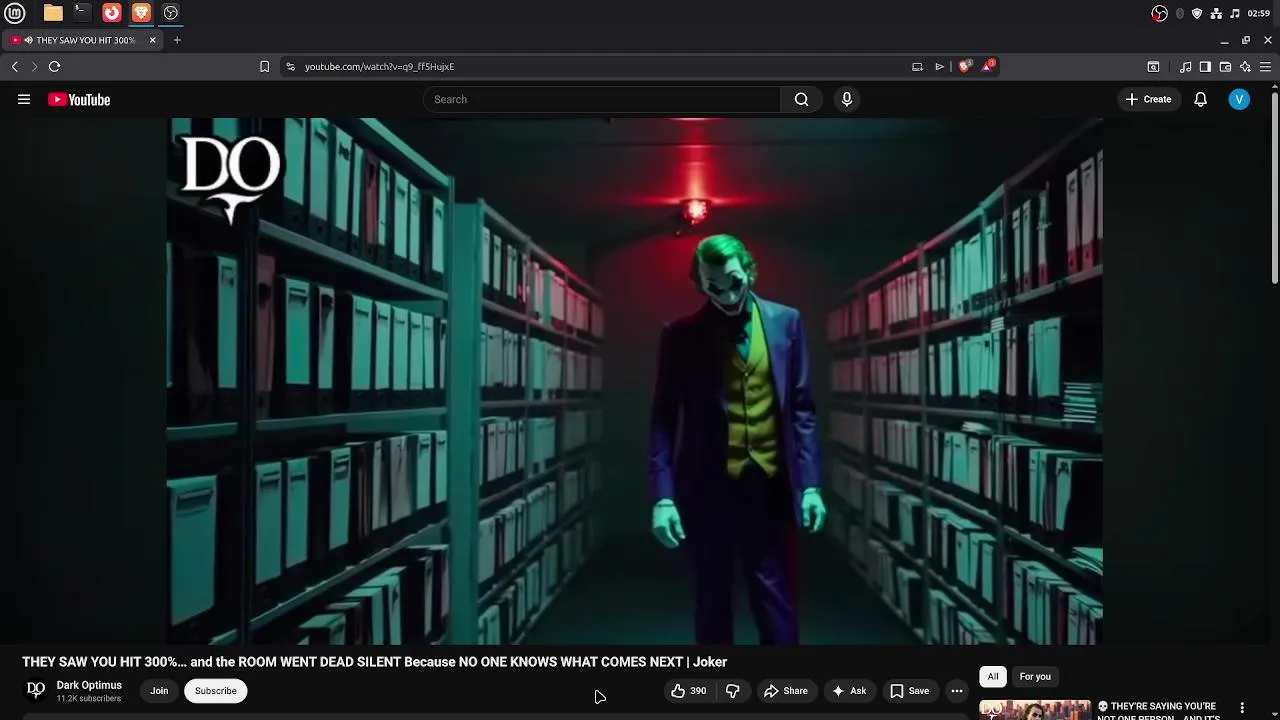Viewport: 1280px width, 720px height.
Task: Open the Dark Optimus channel avatar
Action: point(36,690)
